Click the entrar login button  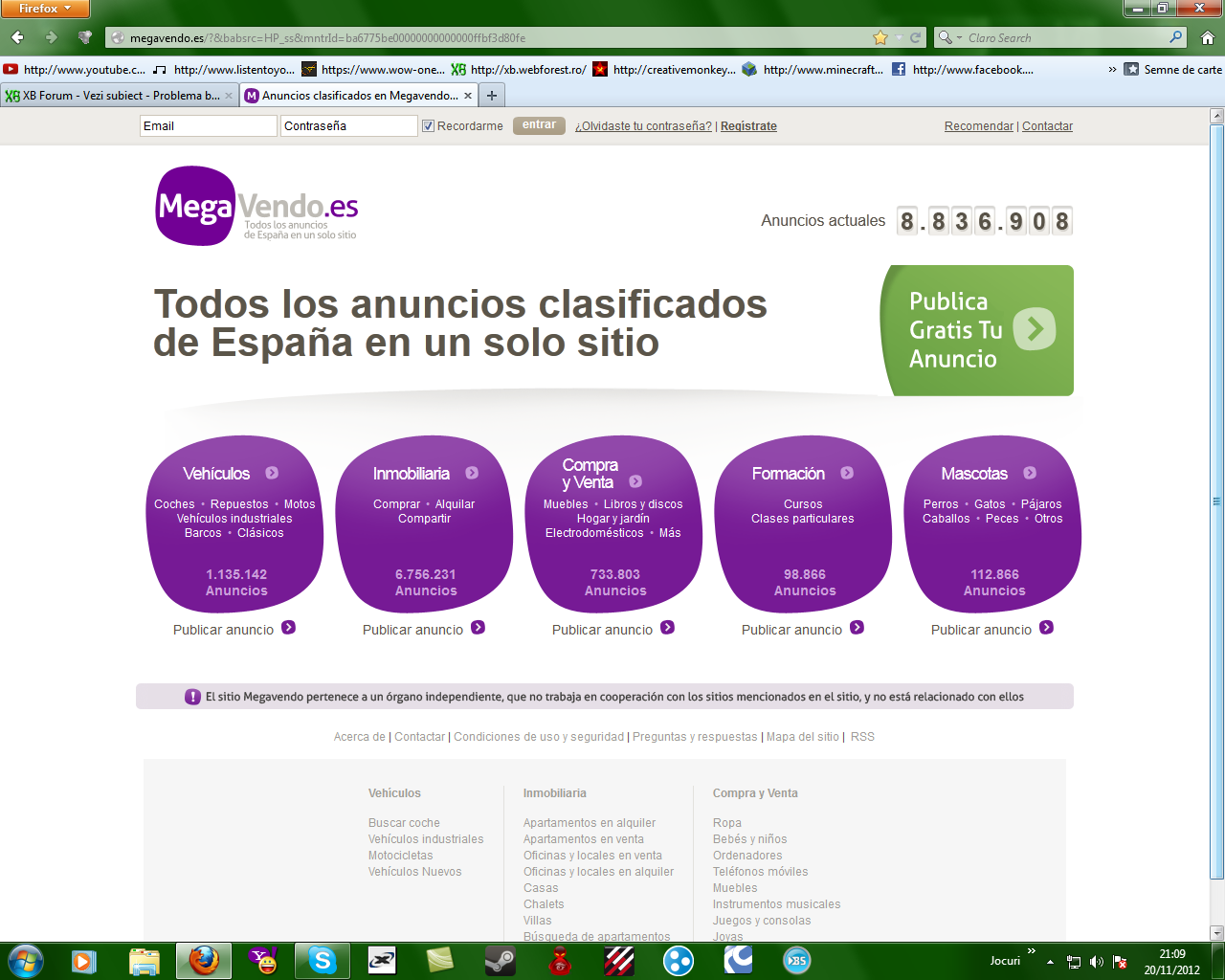pyautogui.click(x=539, y=125)
